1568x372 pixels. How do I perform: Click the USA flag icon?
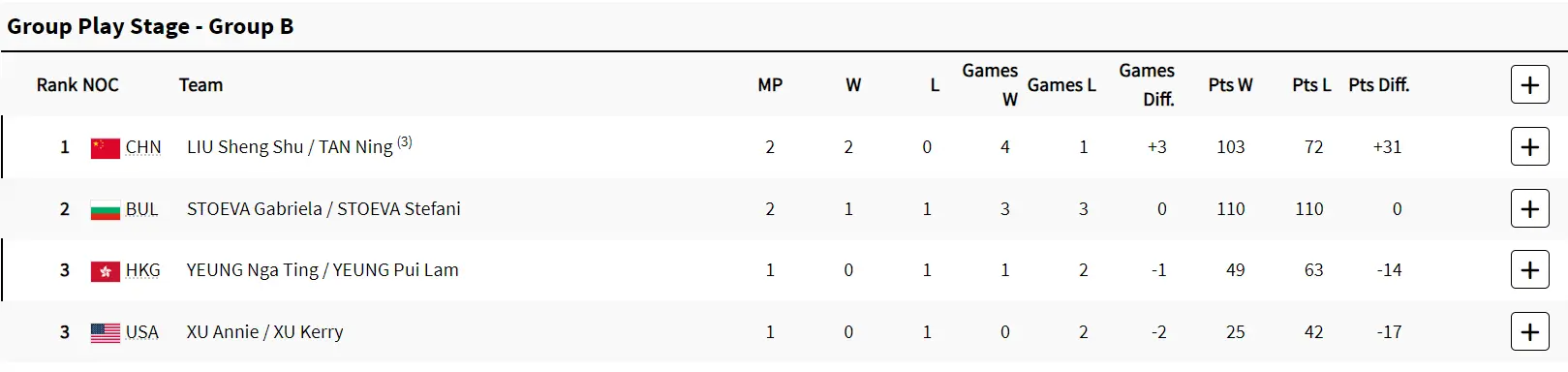point(105,333)
